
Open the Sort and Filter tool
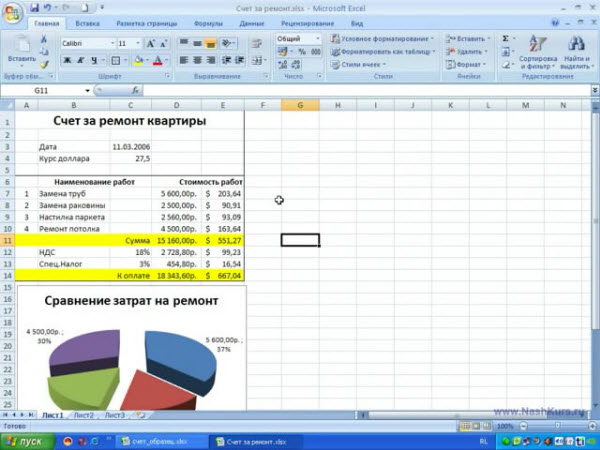point(538,52)
